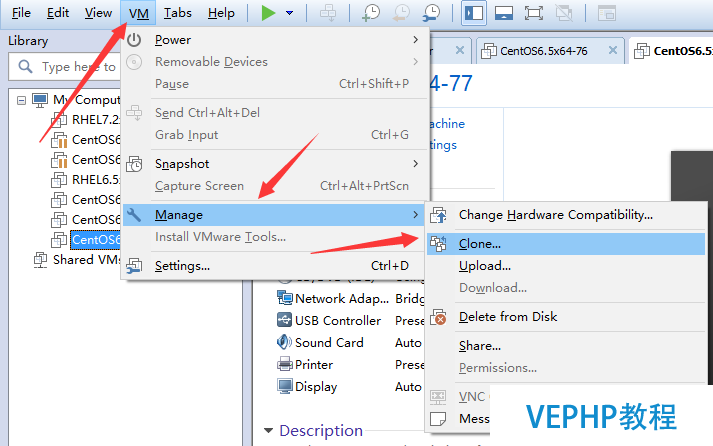The width and height of the screenshot is (713, 446).
Task: Open the Tabs menu
Action: tap(177, 13)
